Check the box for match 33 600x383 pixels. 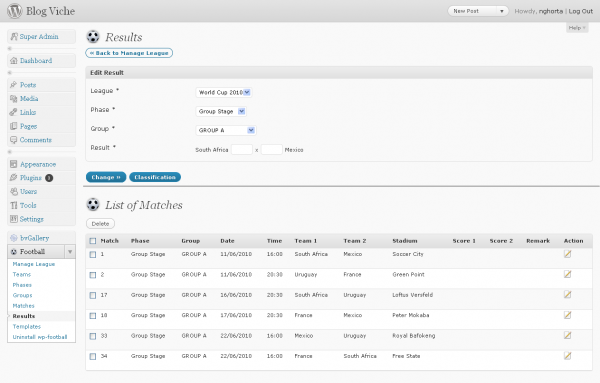(x=93, y=336)
